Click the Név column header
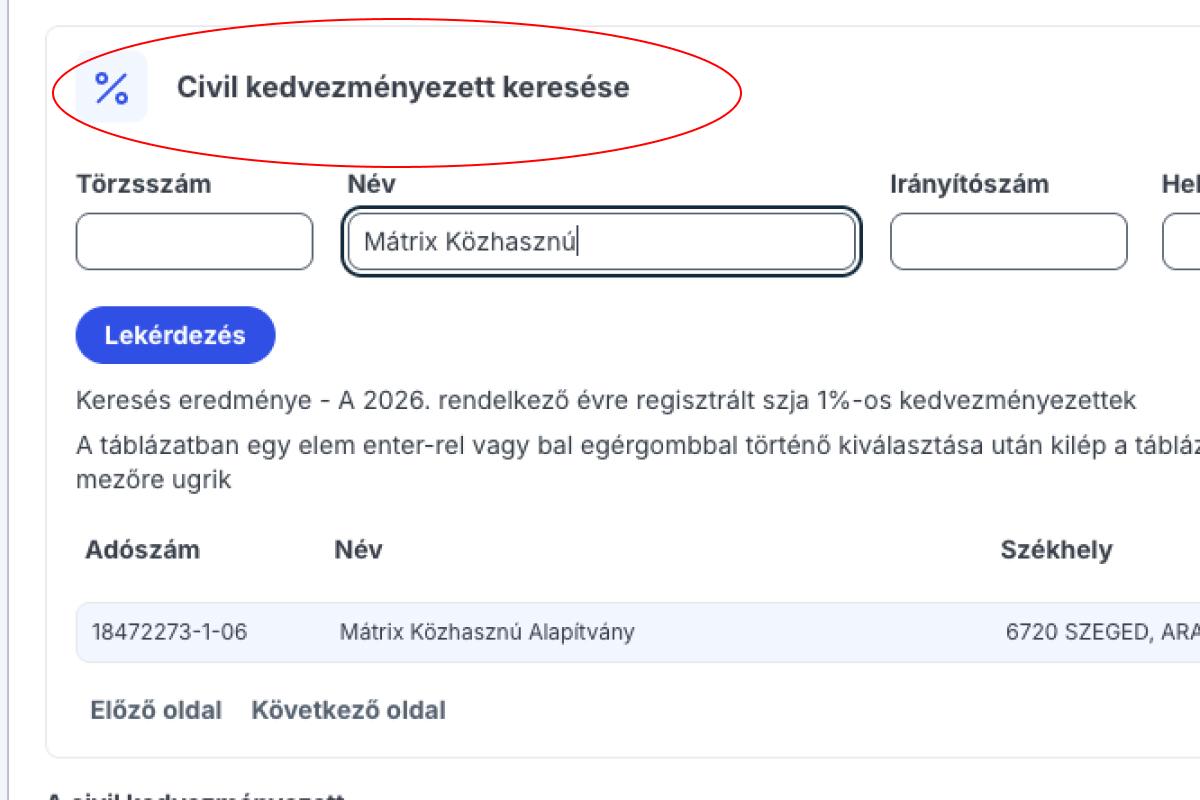The height and width of the screenshot is (800, 1200). (360, 550)
